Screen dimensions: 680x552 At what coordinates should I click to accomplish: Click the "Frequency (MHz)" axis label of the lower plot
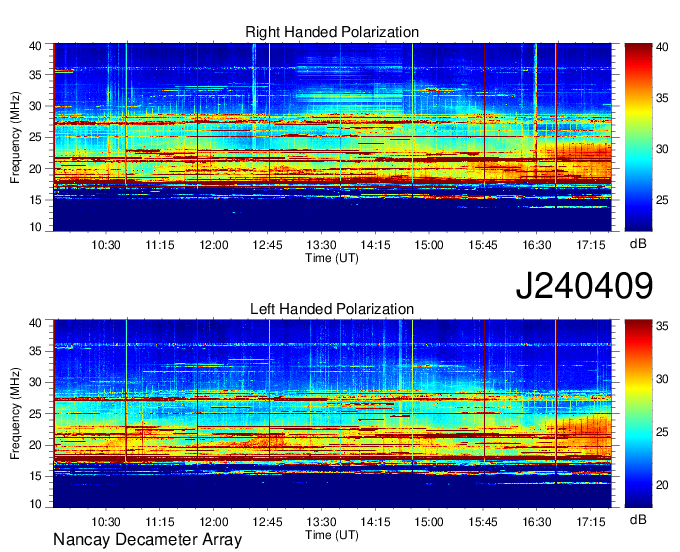[x=15, y=414]
